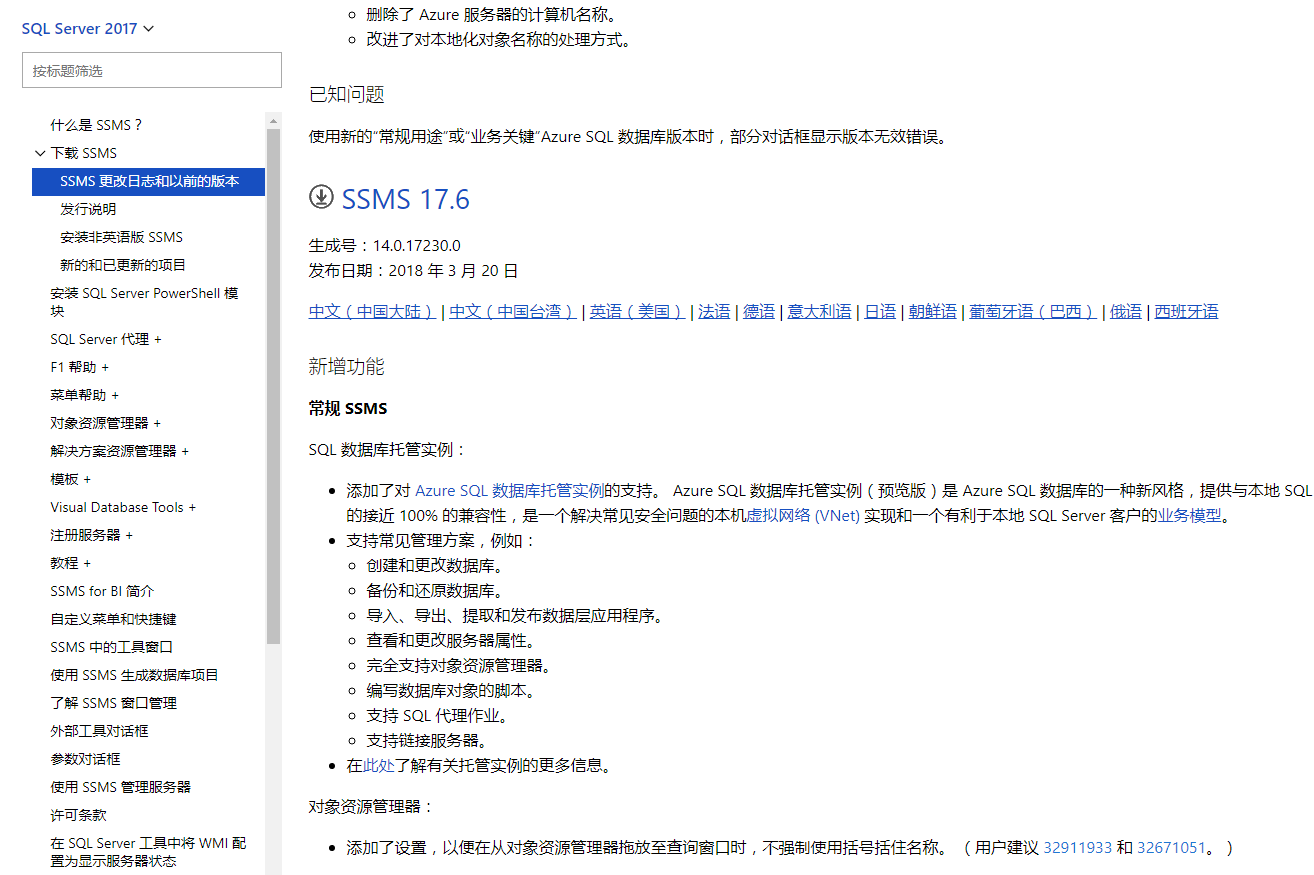Download 中文（中国台湾） version
The height and width of the screenshot is (875, 1314).
(513, 311)
